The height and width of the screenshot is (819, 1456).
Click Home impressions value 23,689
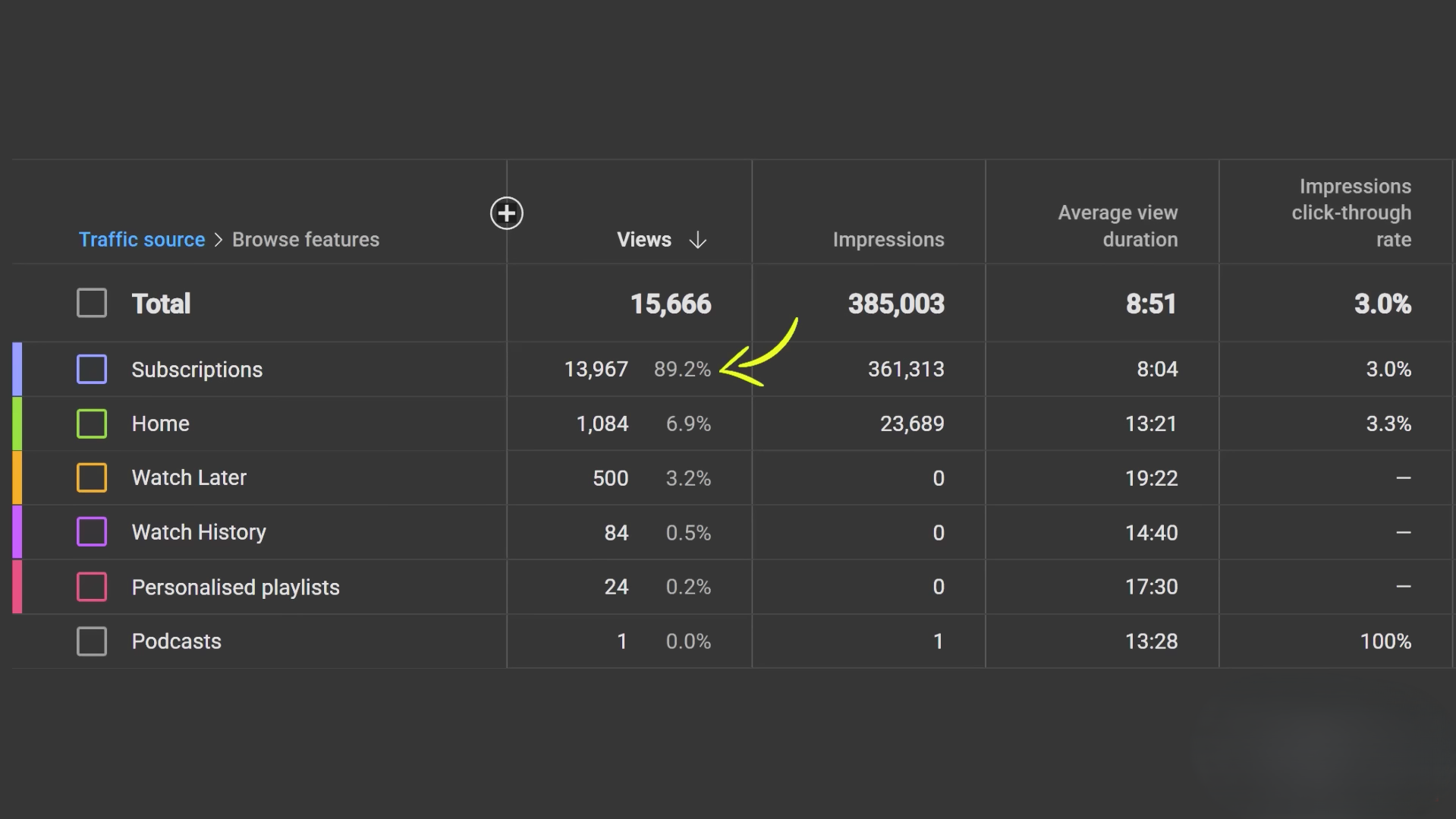[912, 424]
